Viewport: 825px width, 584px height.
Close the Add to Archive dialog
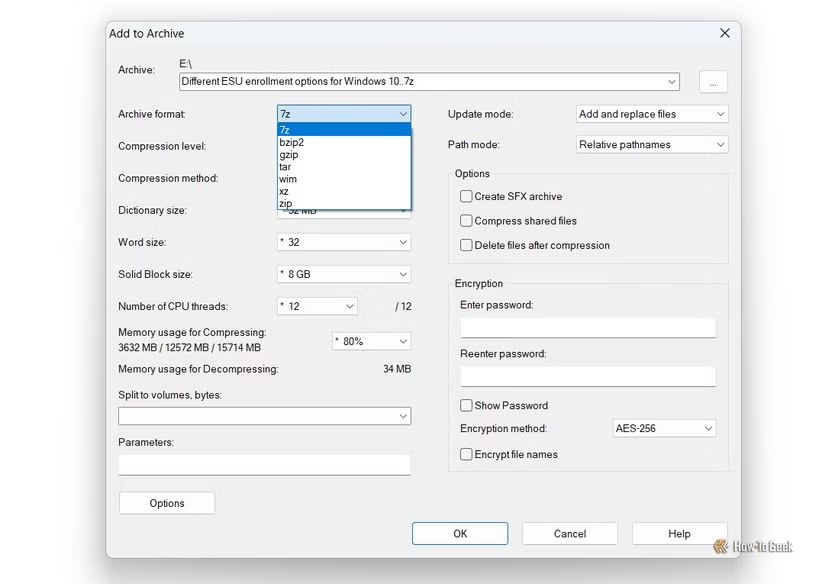725,33
